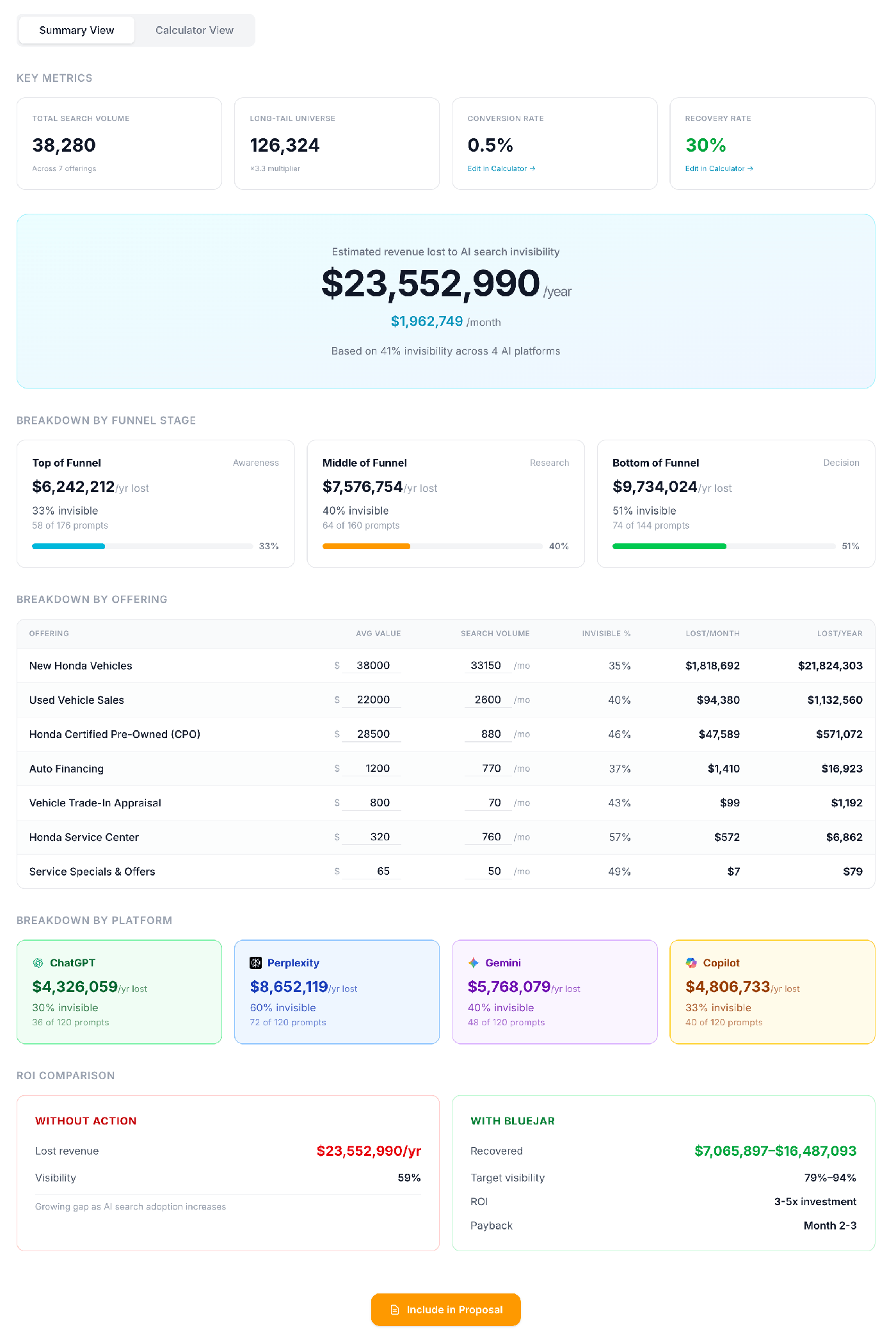Click the Gemini sparkle icon
896x1344 pixels.
point(474,963)
